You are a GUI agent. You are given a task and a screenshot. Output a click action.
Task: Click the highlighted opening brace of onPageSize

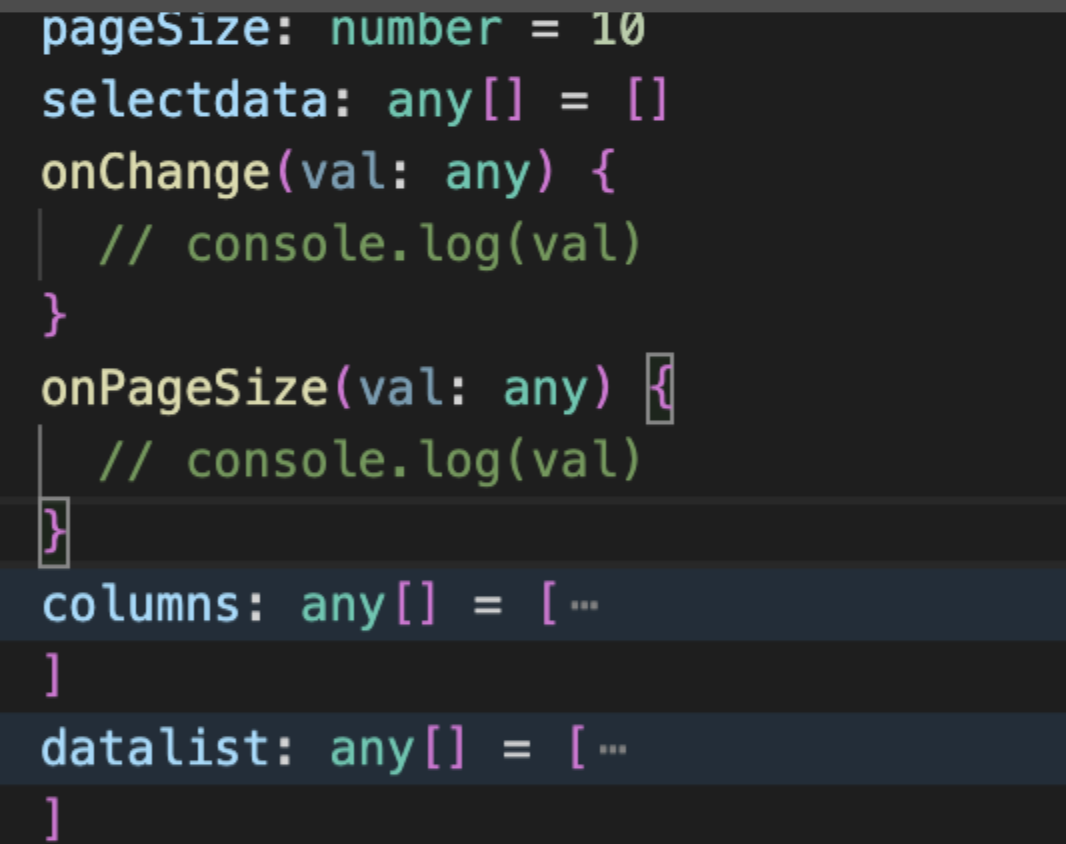click(660, 388)
